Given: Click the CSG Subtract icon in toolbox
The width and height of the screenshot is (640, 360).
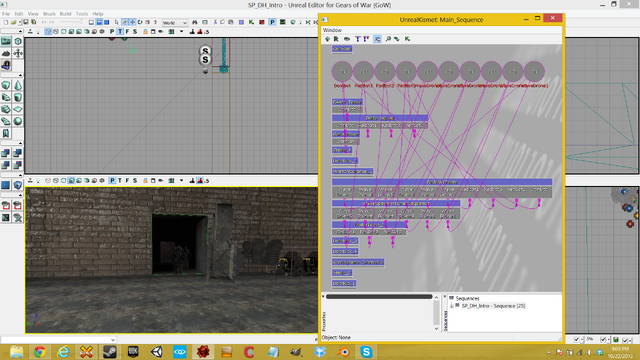Looking at the screenshot, I should (x=18, y=153).
